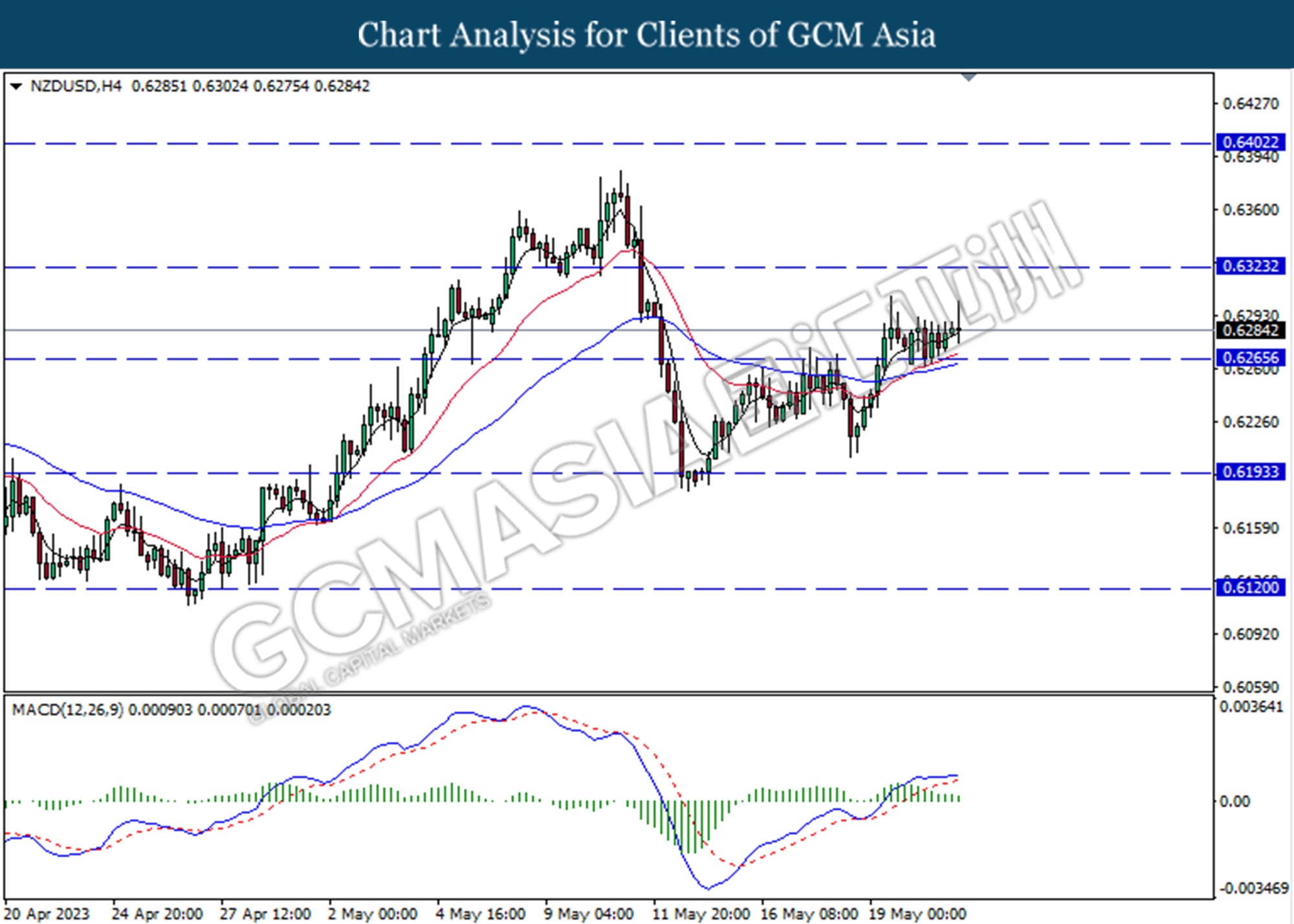Open the NZDUSD,H4 chart dropdown arrow
Image resolution: width=1294 pixels, height=924 pixels.
16,86
